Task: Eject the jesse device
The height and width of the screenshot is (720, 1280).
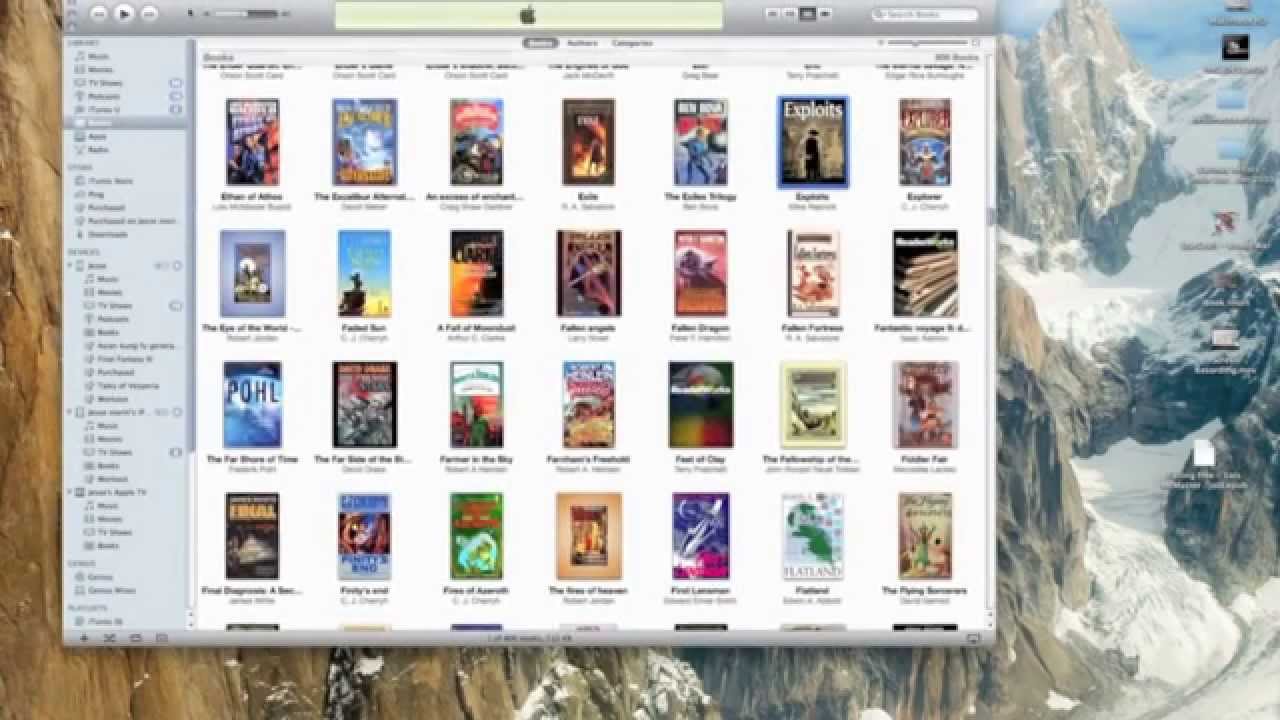Action: (x=177, y=266)
